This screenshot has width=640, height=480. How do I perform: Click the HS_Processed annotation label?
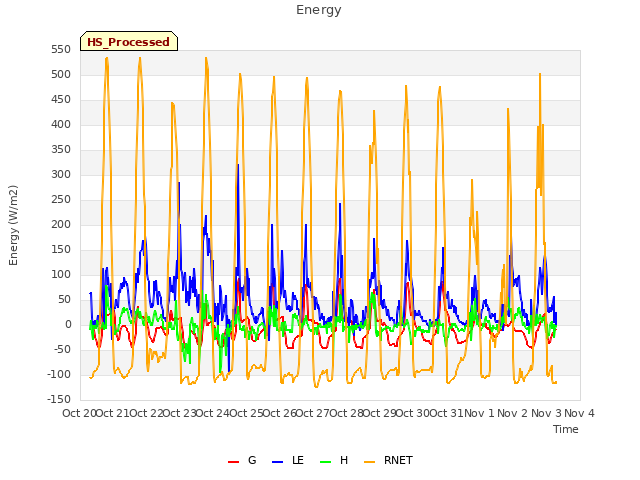tap(129, 42)
